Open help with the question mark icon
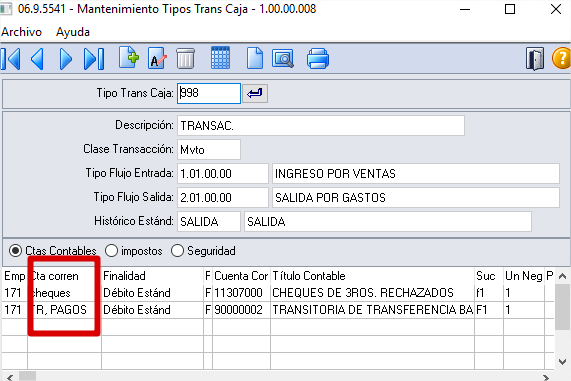 tap(561, 59)
